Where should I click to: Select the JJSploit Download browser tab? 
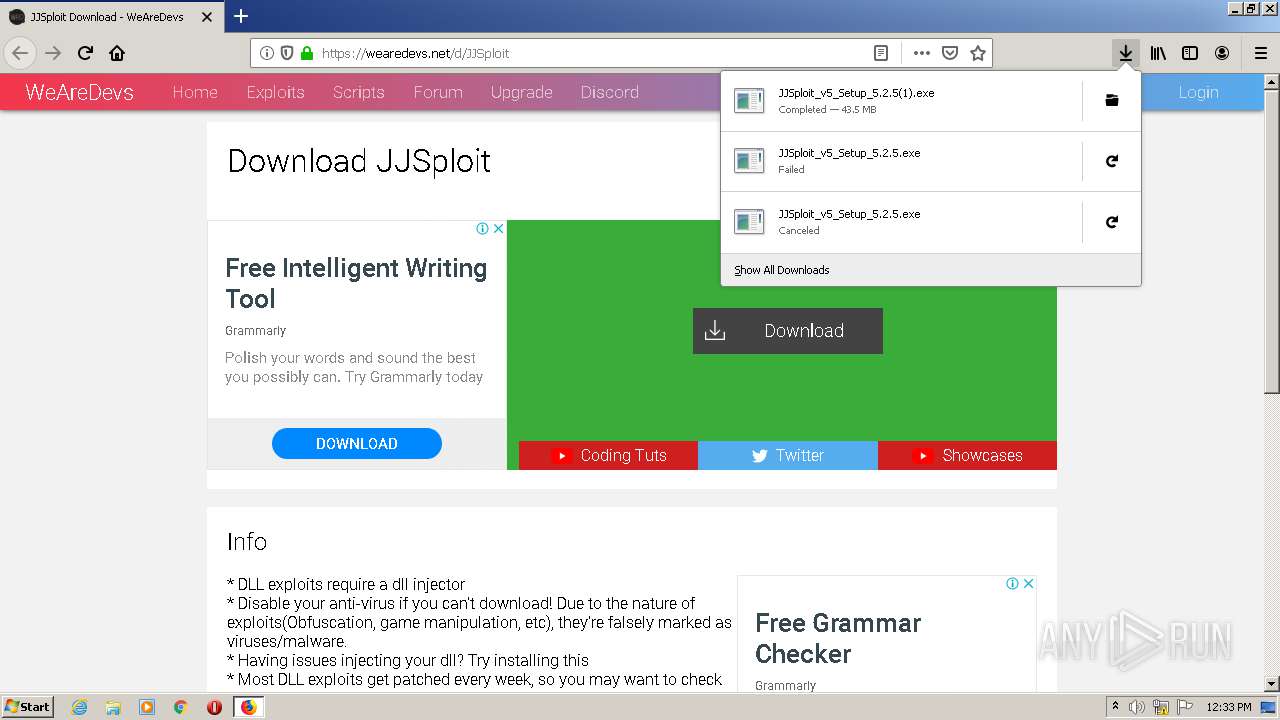(x=111, y=17)
